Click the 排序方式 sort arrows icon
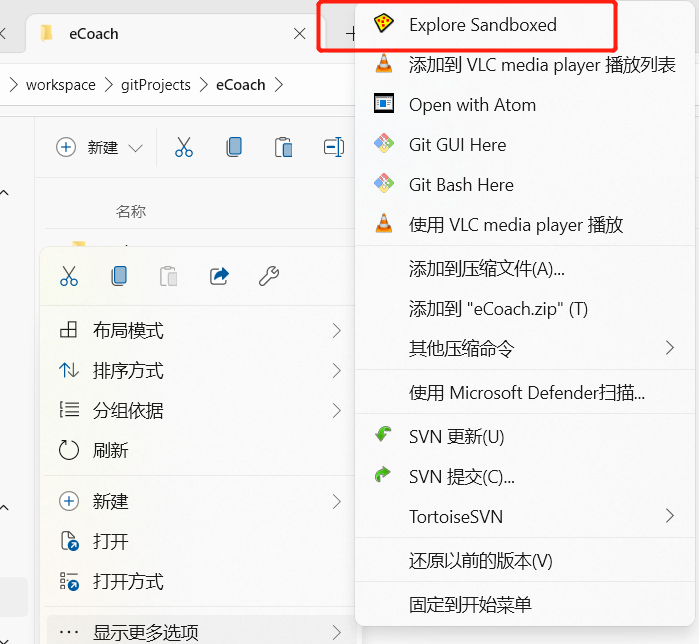This screenshot has height=644, width=699. point(69,370)
